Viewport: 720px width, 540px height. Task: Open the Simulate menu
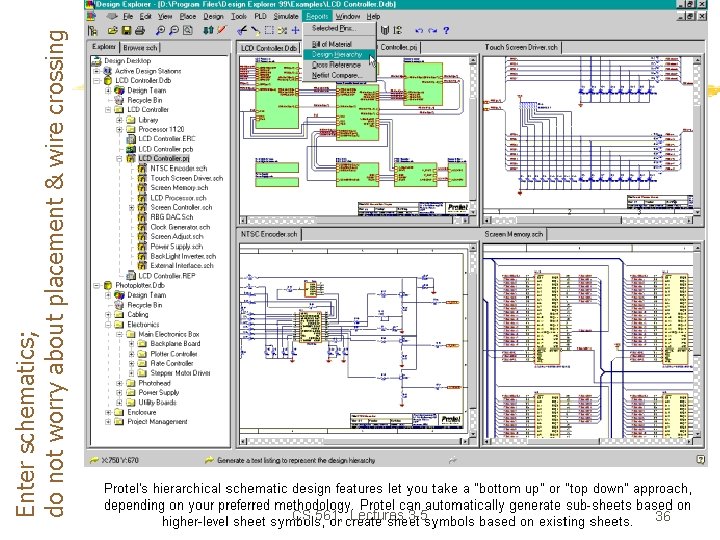(x=286, y=16)
